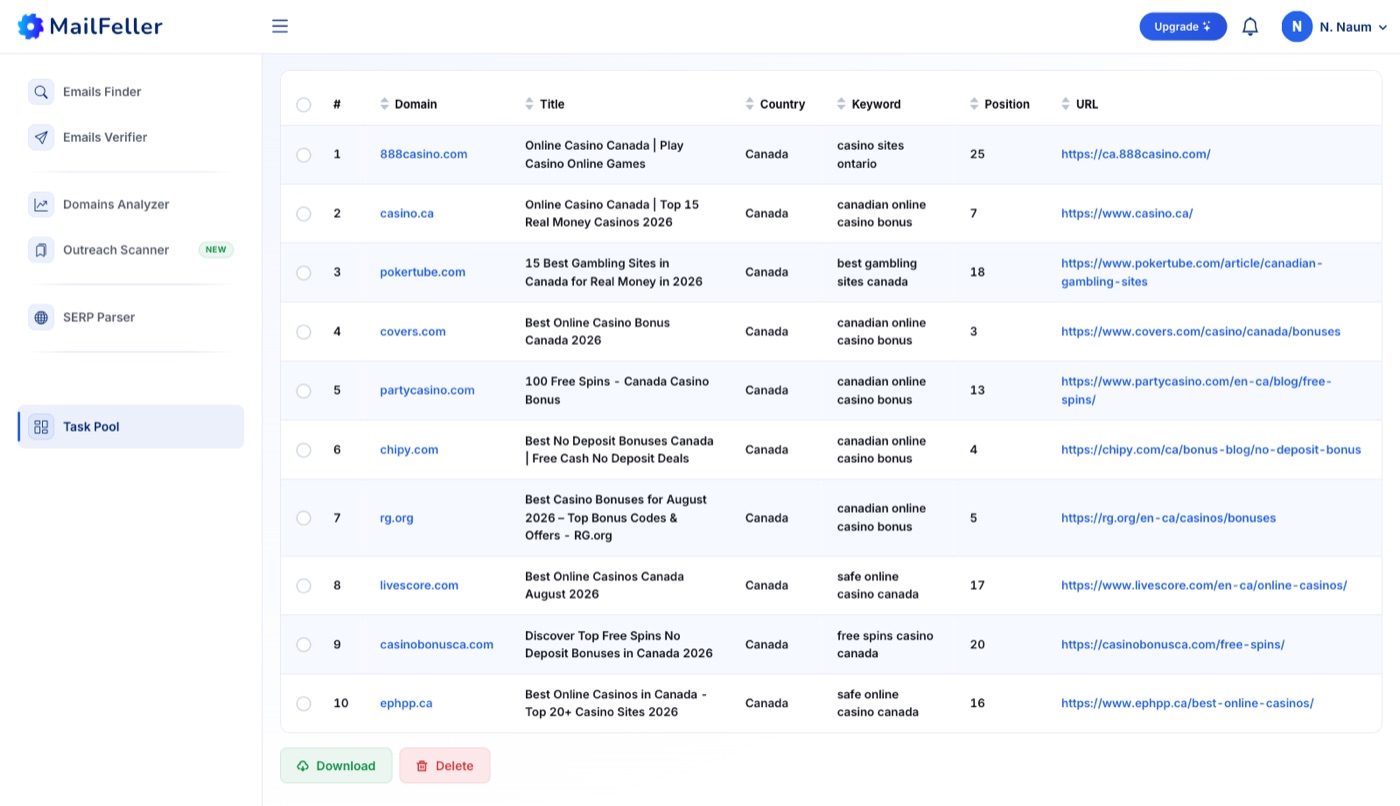Screen dimensions: 1400x806
Task: Open the pokertube.com domain link
Action: point(423,272)
